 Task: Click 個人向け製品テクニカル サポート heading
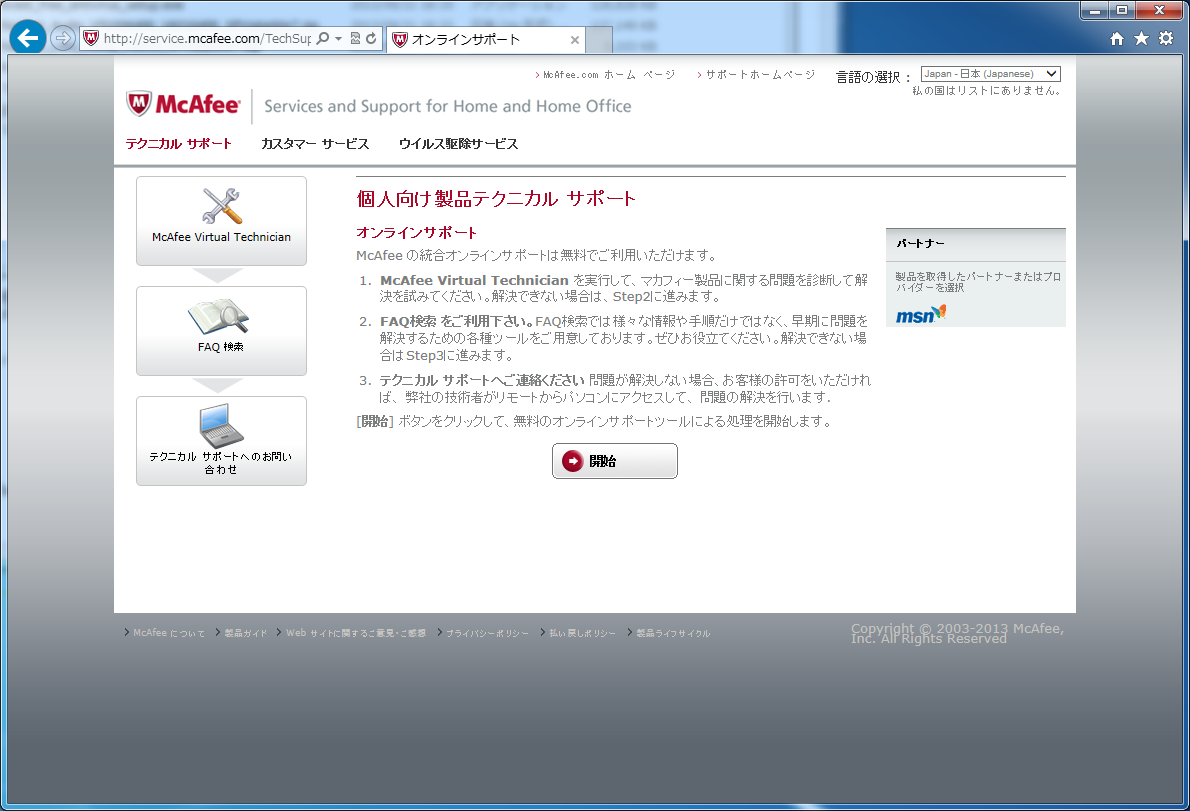(496, 199)
